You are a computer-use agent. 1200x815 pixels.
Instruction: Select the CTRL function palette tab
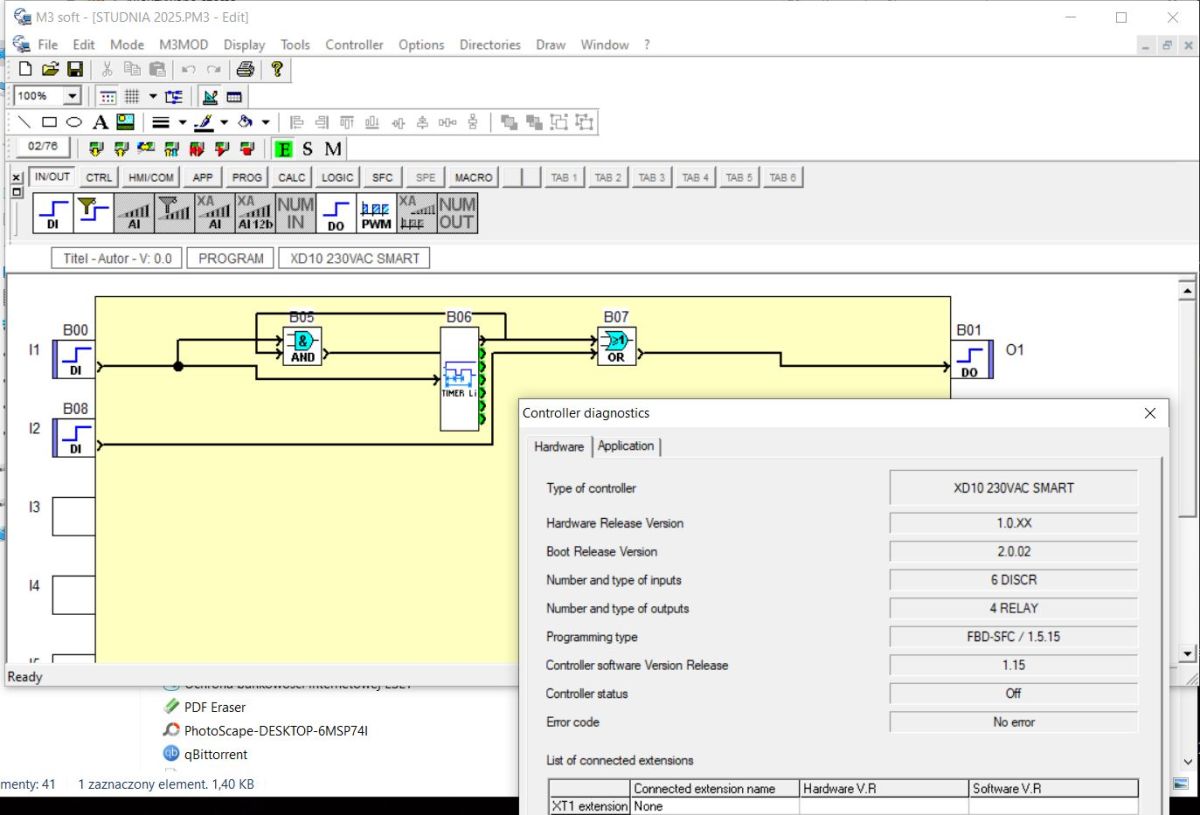pos(99,177)
